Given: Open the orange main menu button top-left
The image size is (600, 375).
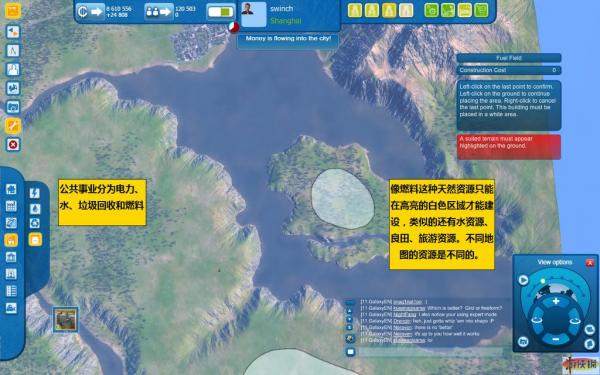Looking at the screenshot, I should (13, 10).
